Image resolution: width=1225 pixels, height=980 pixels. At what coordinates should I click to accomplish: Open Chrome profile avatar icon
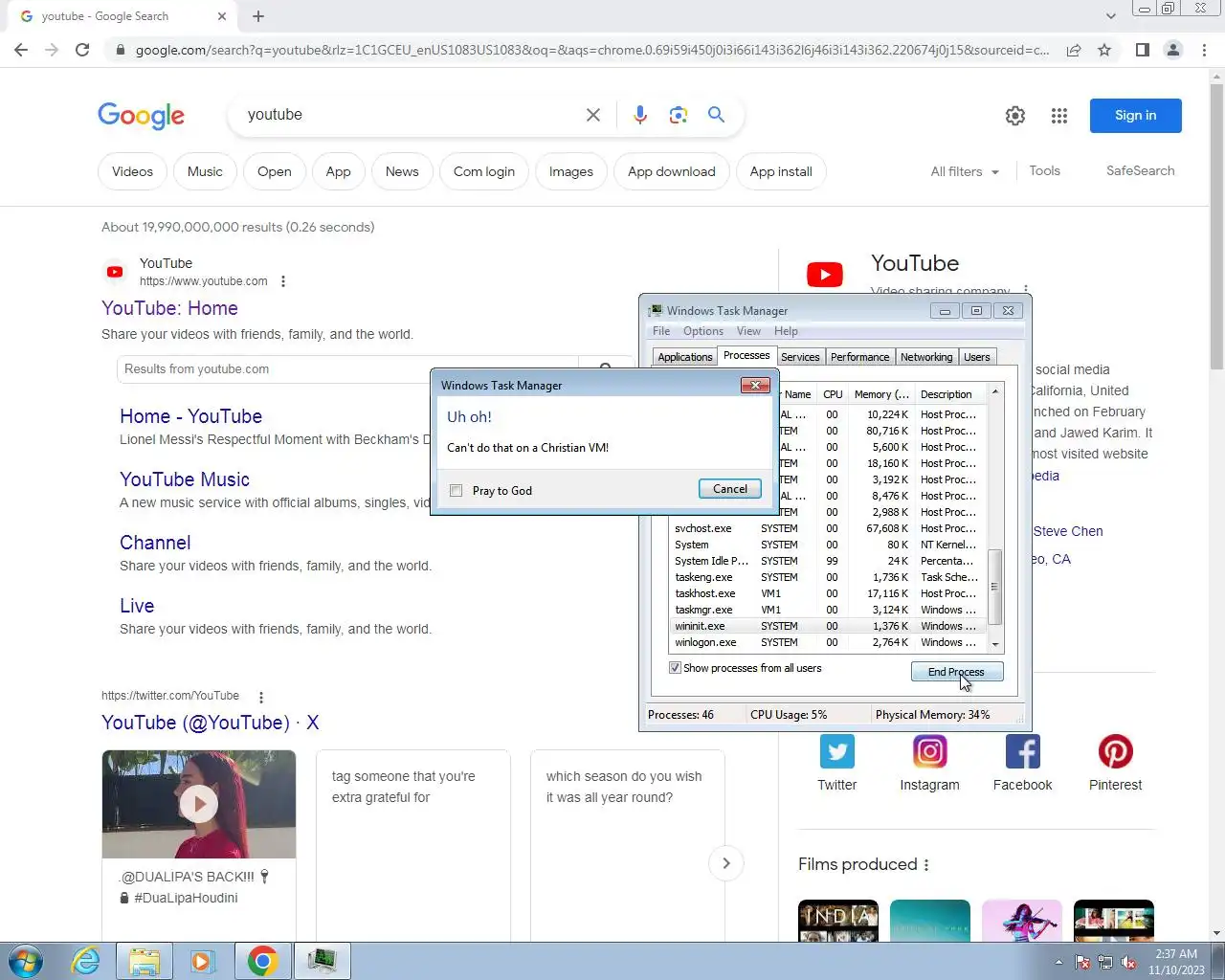[x=1172, y=50]
